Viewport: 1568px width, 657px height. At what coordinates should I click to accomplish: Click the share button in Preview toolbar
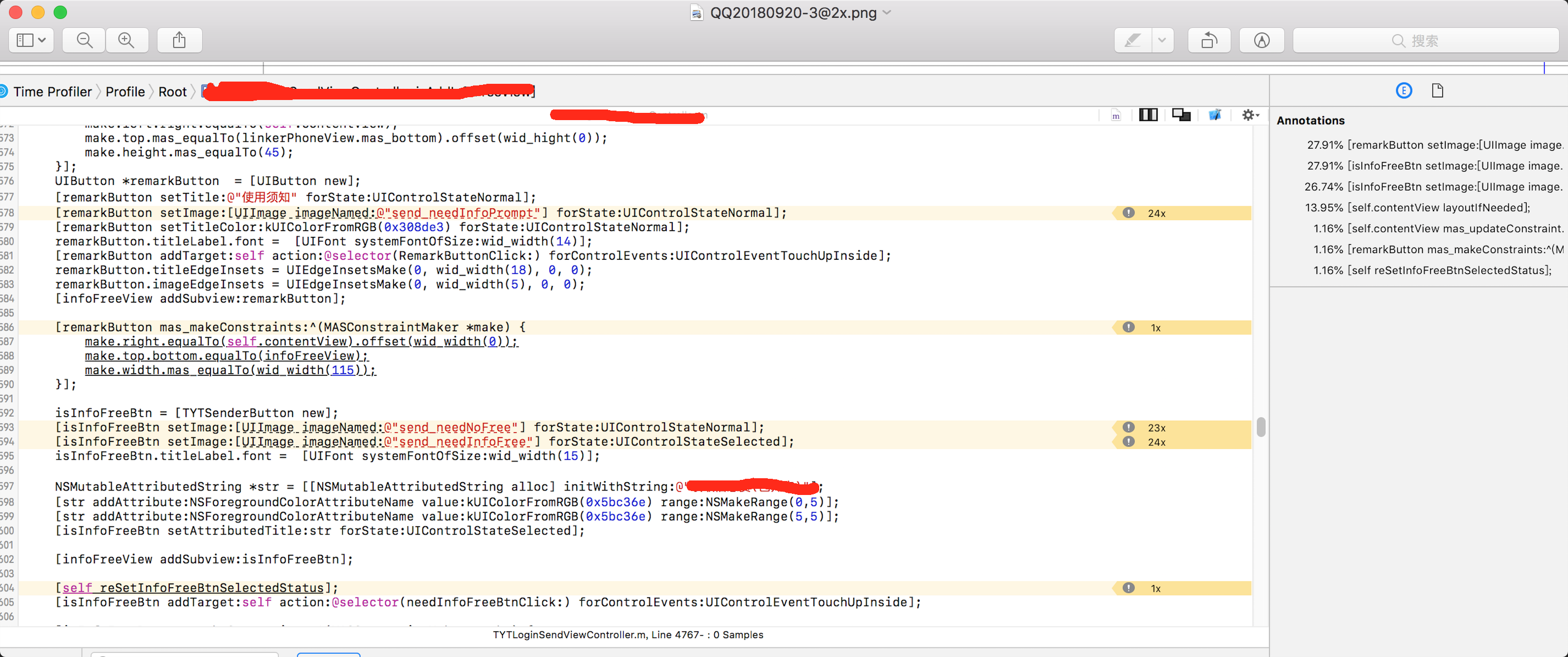[179, 40]
